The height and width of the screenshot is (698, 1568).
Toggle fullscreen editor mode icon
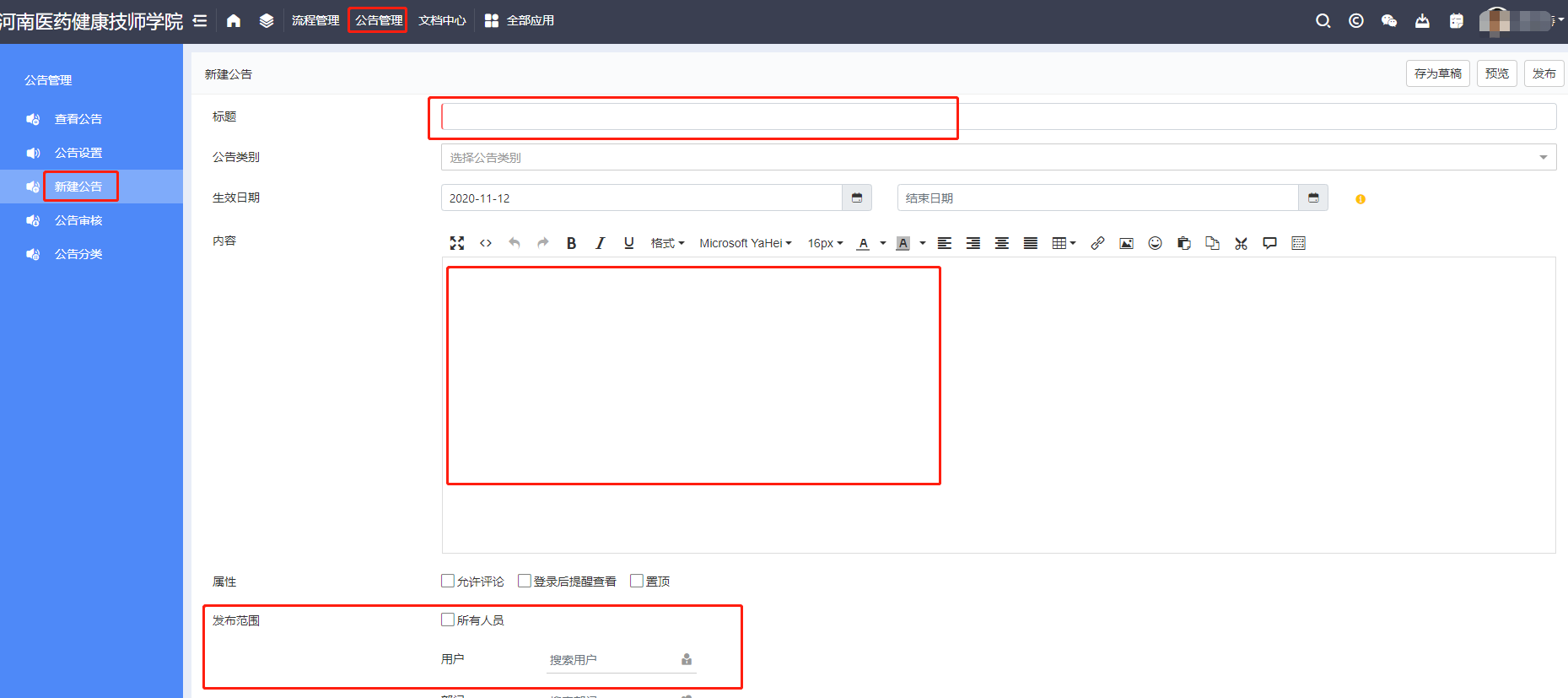point(457,243)
